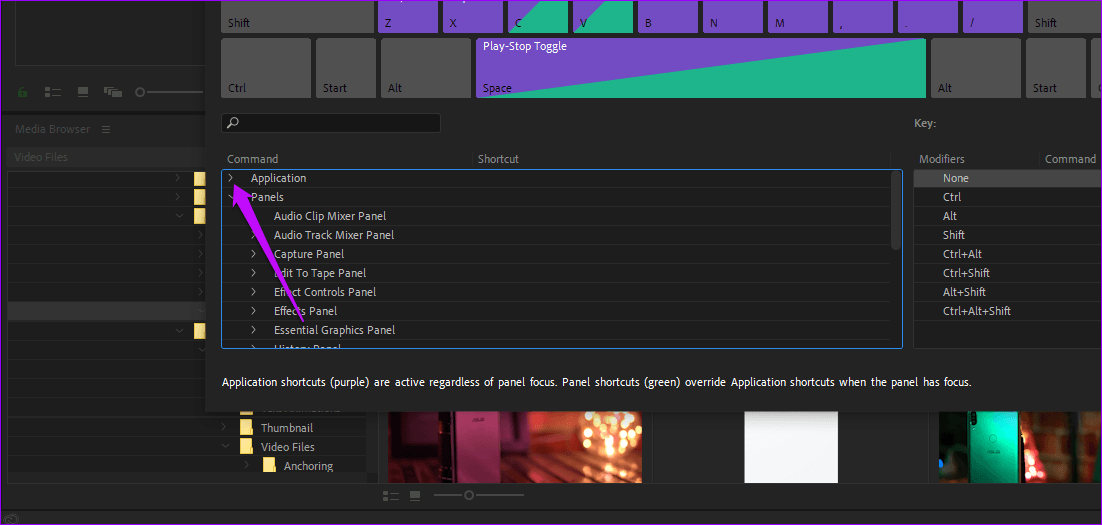
Task: Expand the Capture Panel entry
Action: 253,254
